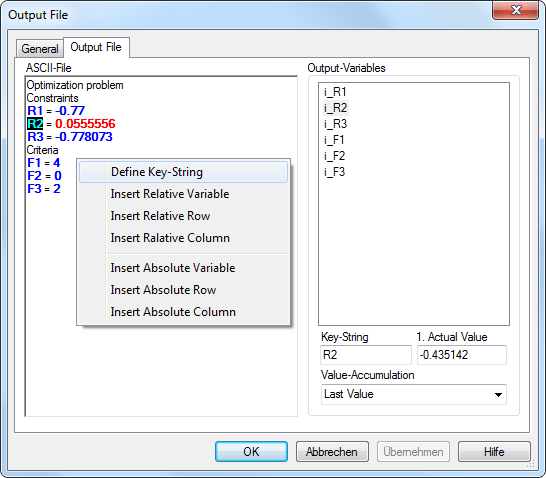Select i_F3 output variable
The image size is (546, 478).
pos(334,172)
